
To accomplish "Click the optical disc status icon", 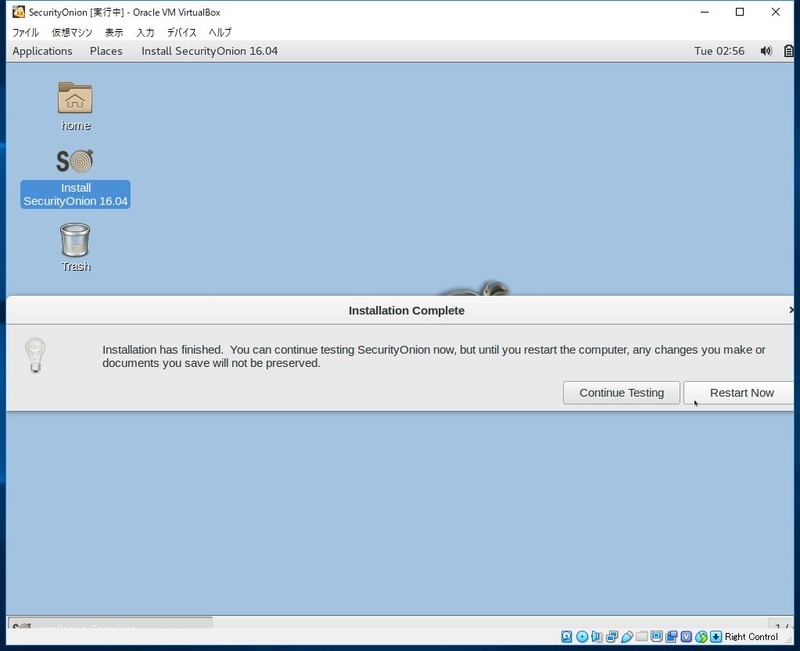I will click(582, 636).
